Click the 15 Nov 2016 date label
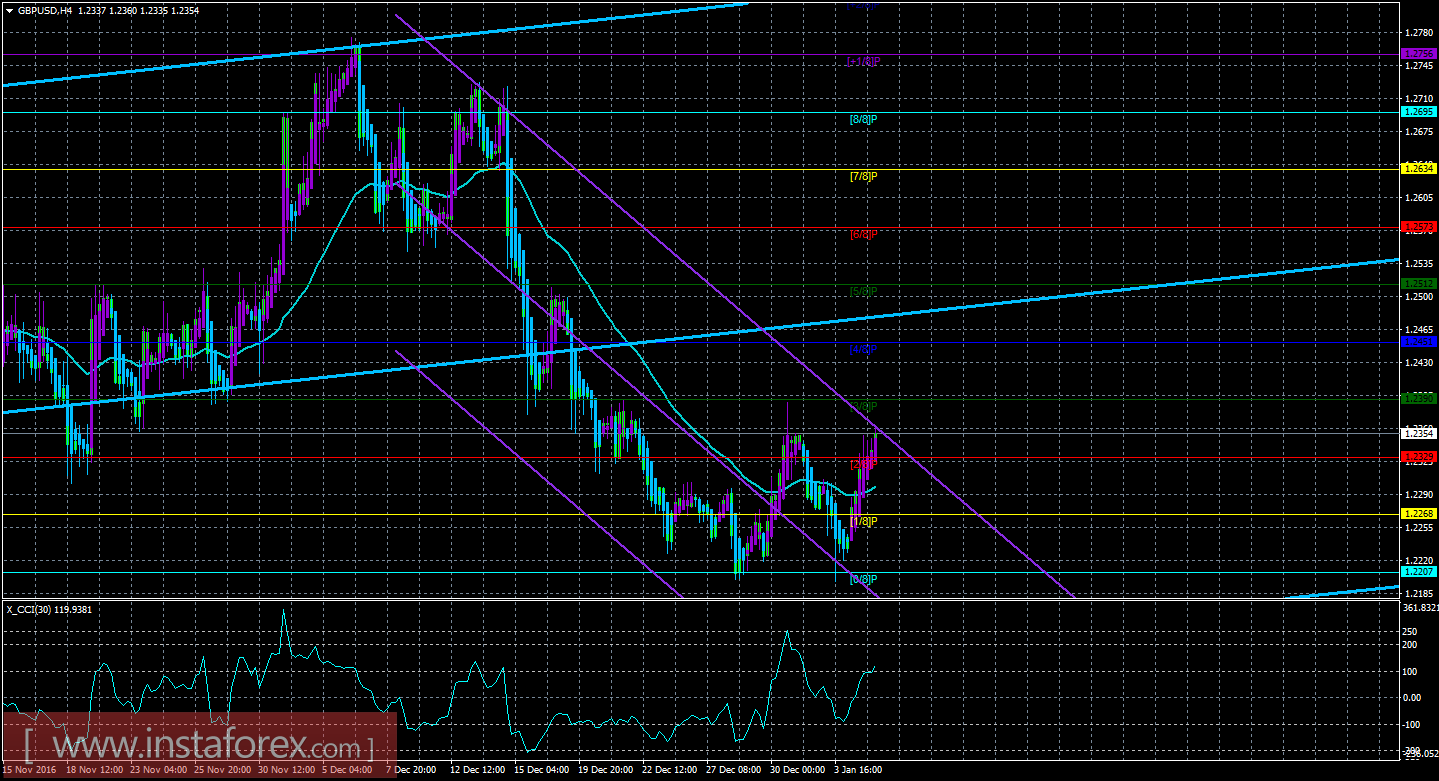Image resolution: width=1439 pixels, height=781 pixels. pyautogui.click(x=30, y=770)
